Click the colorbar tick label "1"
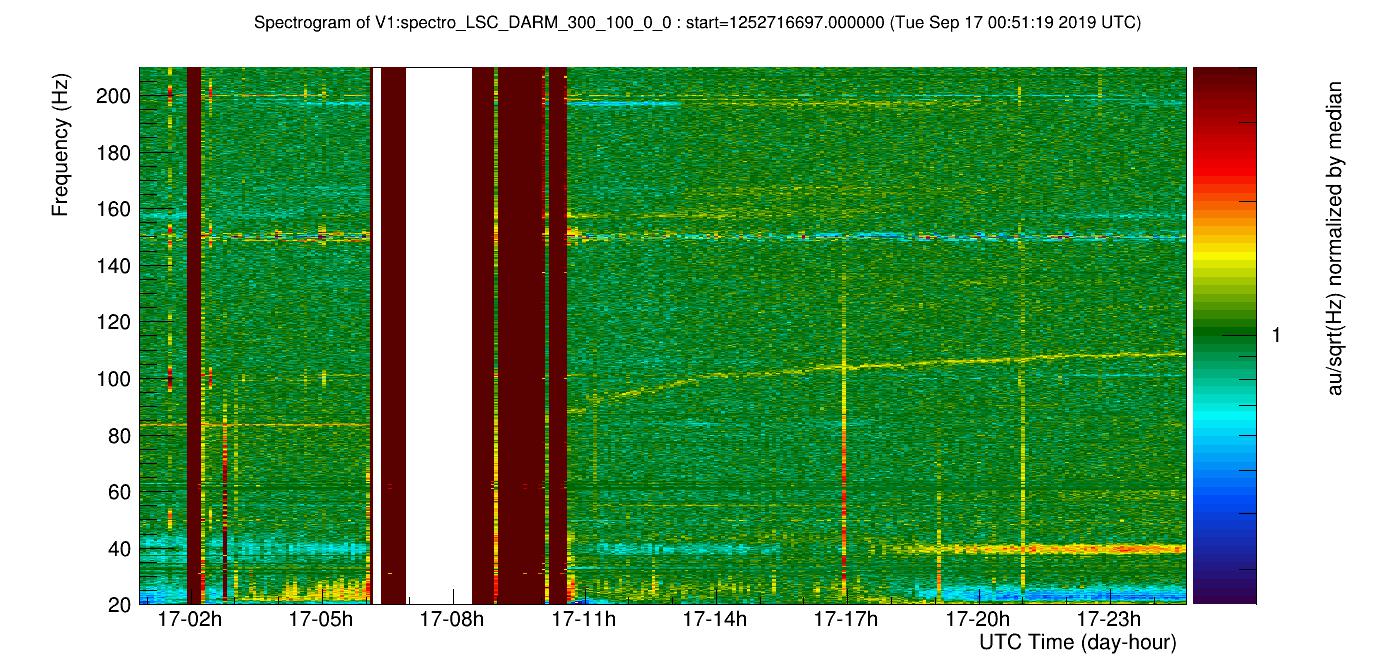 click(x=1274, y=336)
